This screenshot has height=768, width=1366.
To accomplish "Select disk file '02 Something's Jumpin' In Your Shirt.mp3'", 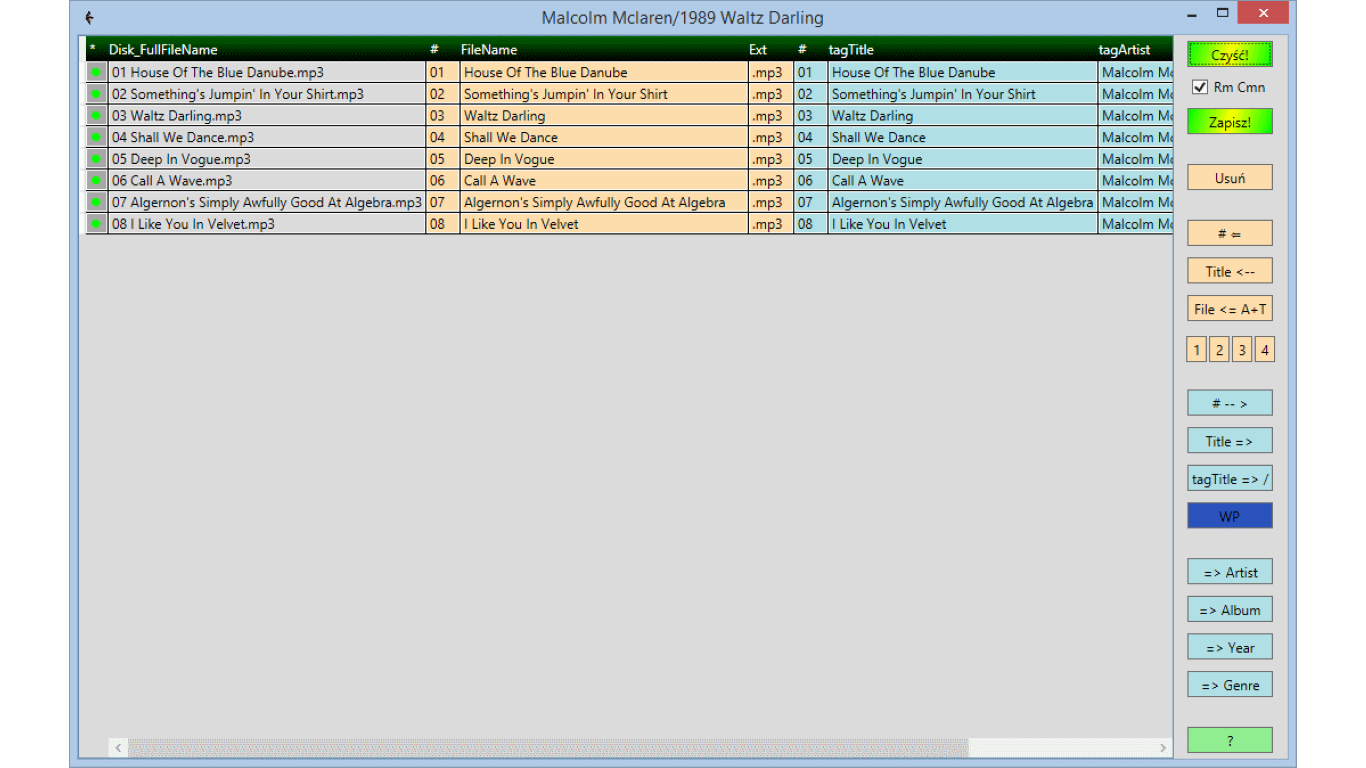I will pyautogui.click(x=266, y=94).
